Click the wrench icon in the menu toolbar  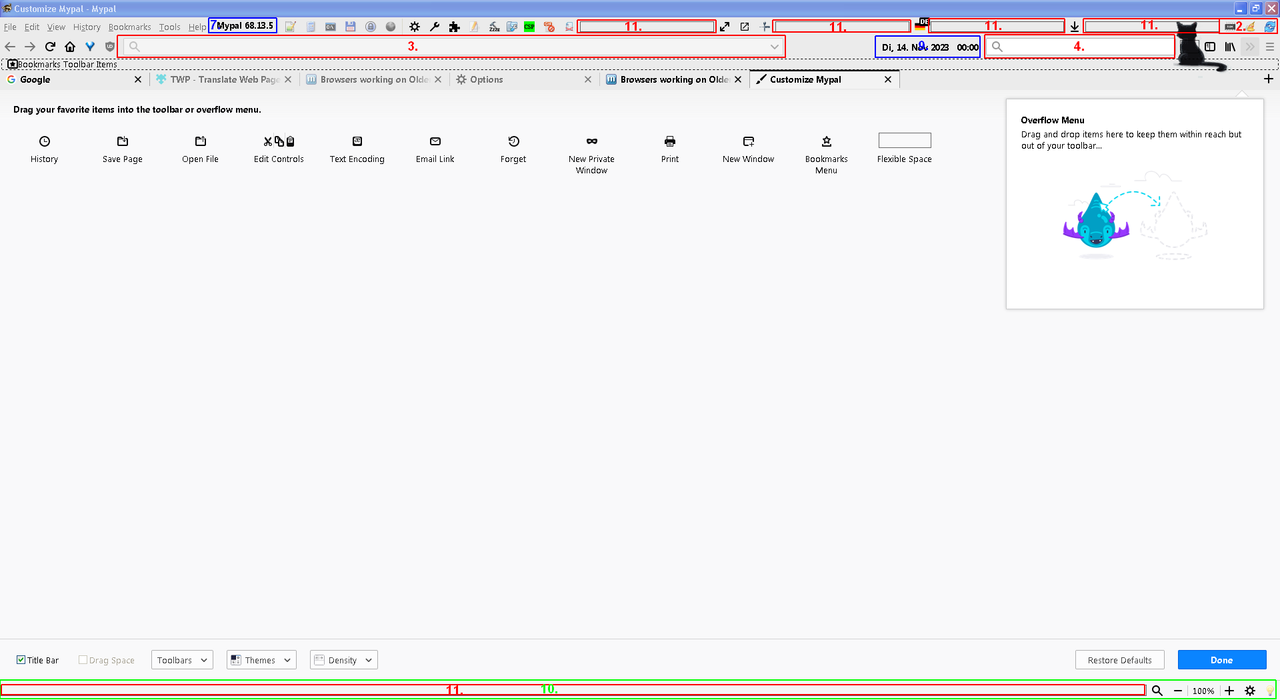coord(435,26)
